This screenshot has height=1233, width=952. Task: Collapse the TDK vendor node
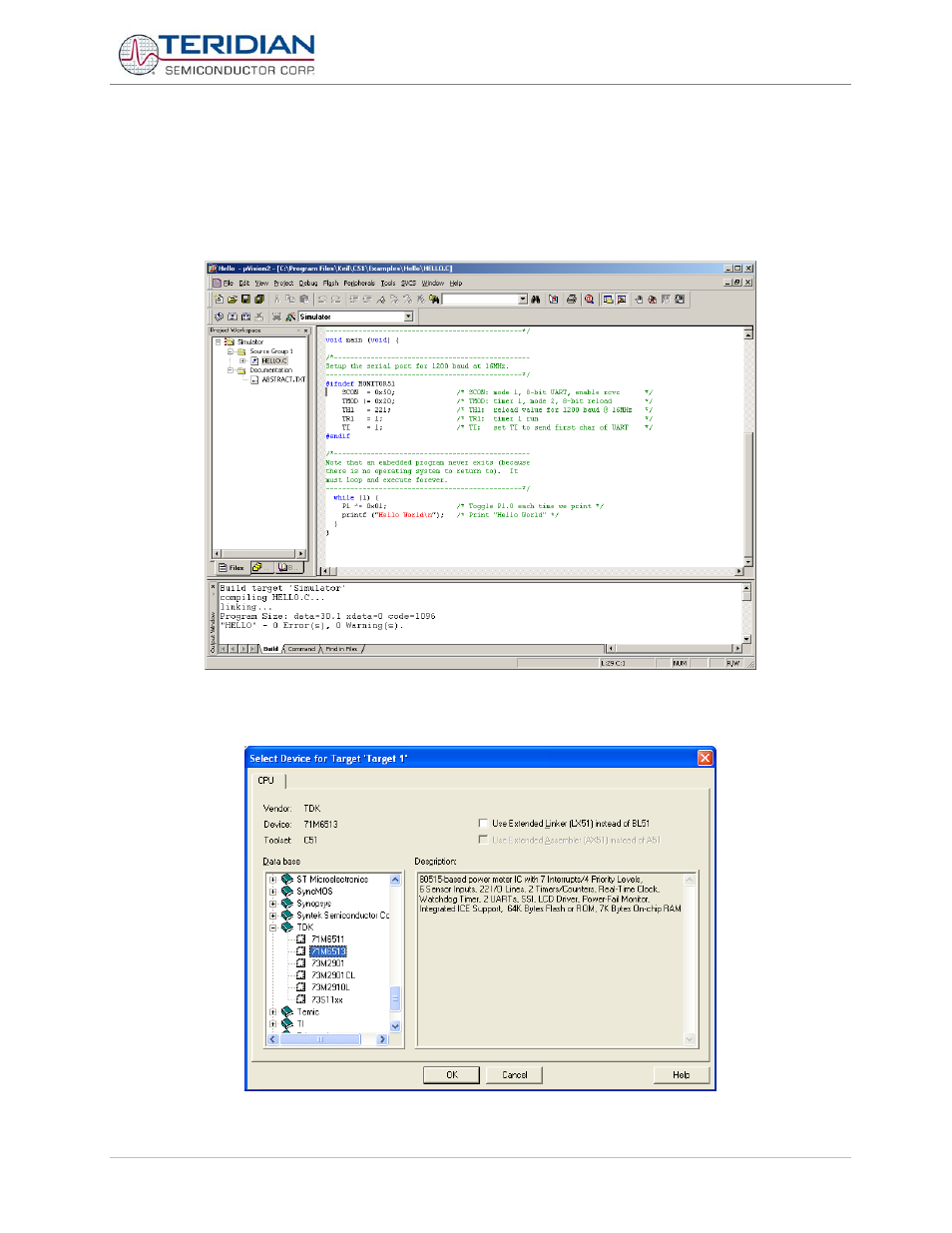(273, 927)
